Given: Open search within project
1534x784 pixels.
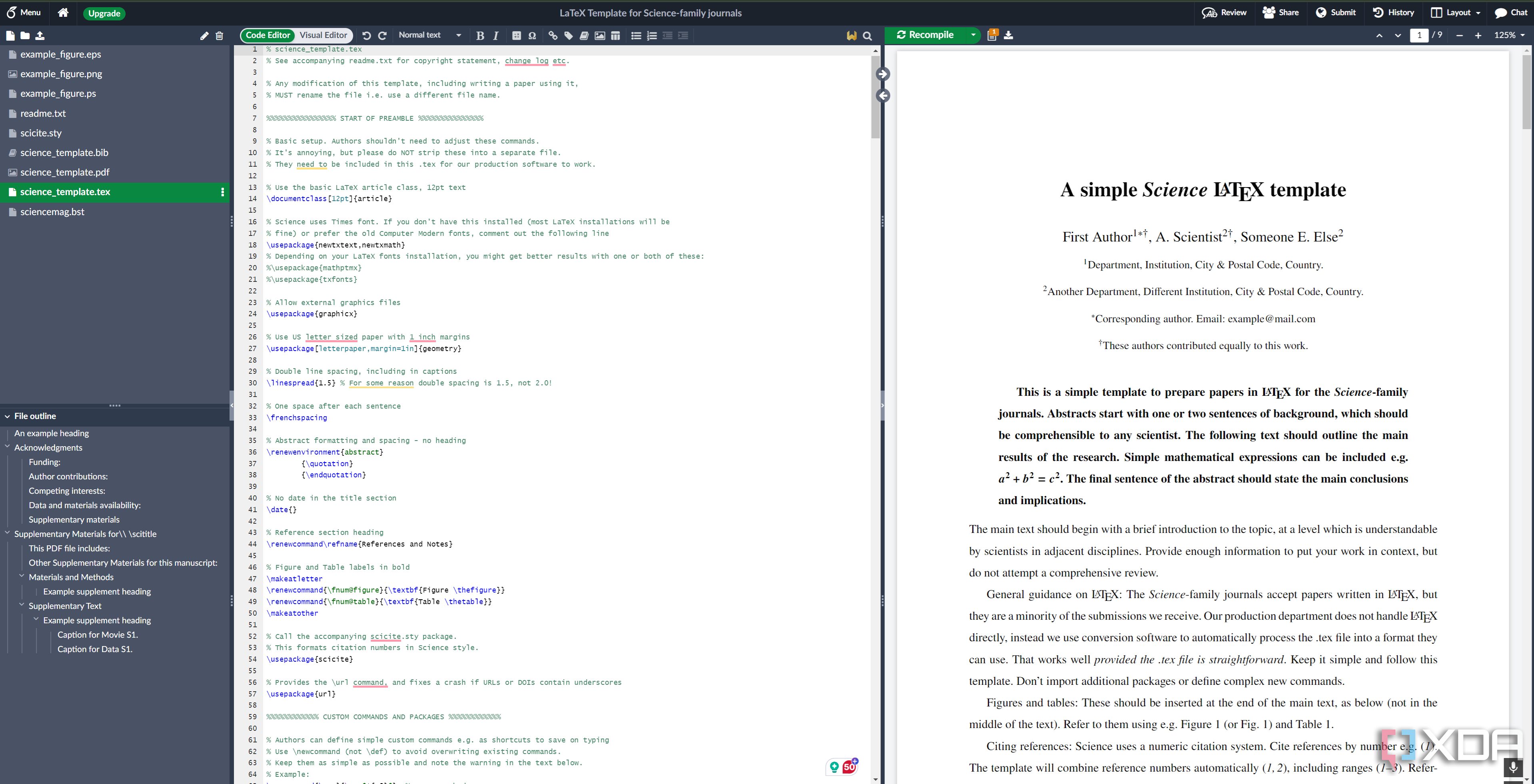Looking at the screenshot, I should coord(867,36).
